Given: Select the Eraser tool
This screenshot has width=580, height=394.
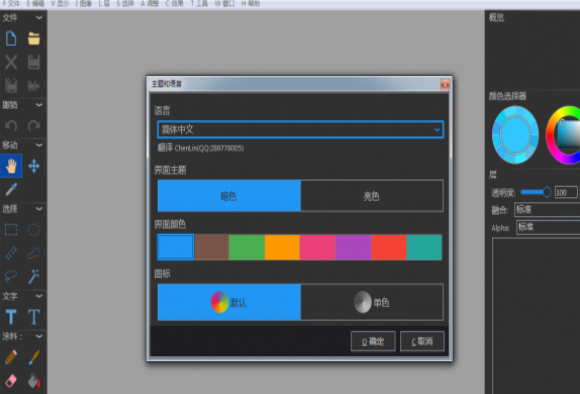Looking at the screenshot, I should (11, 381).
